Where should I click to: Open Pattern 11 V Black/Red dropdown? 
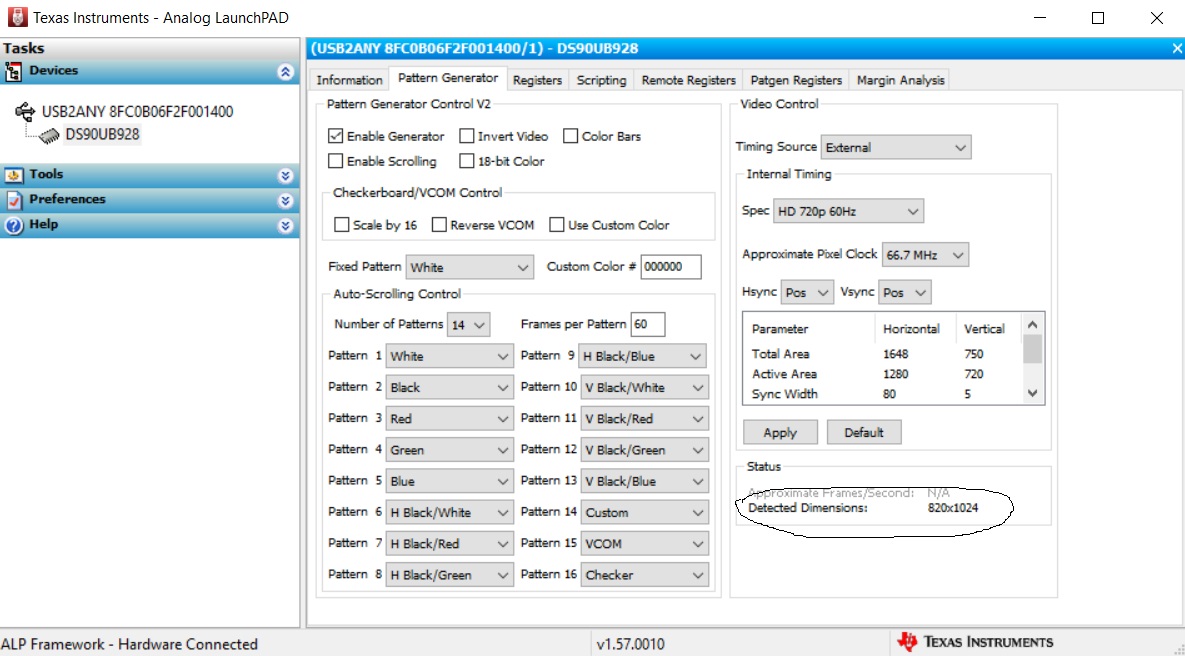point(645,419)
